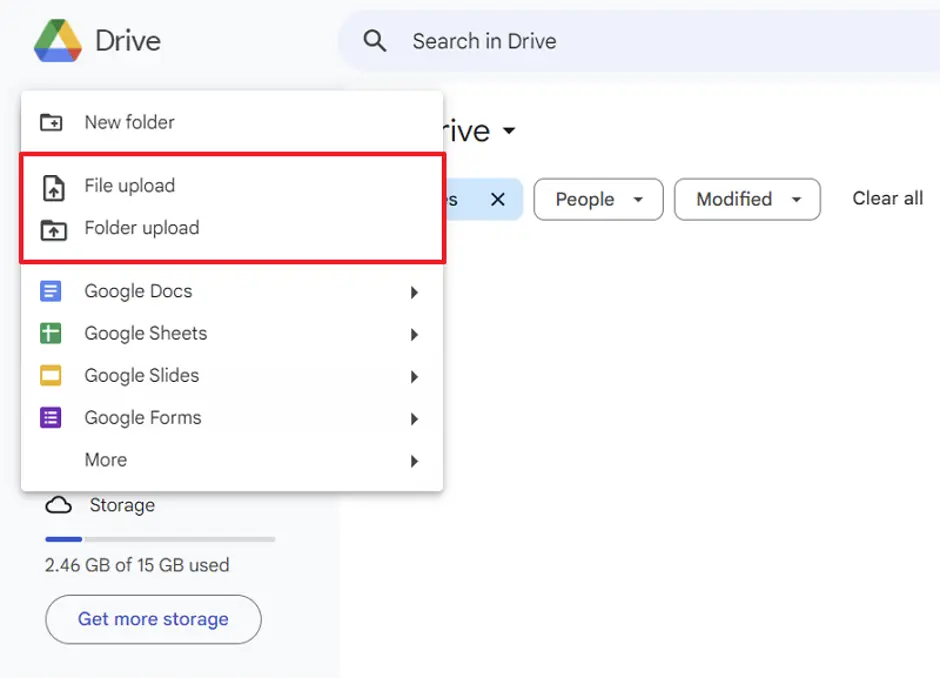Viewport: 941px width, 679px height.
Task: Choose New folder from the menu
Action: coord(232,122)
